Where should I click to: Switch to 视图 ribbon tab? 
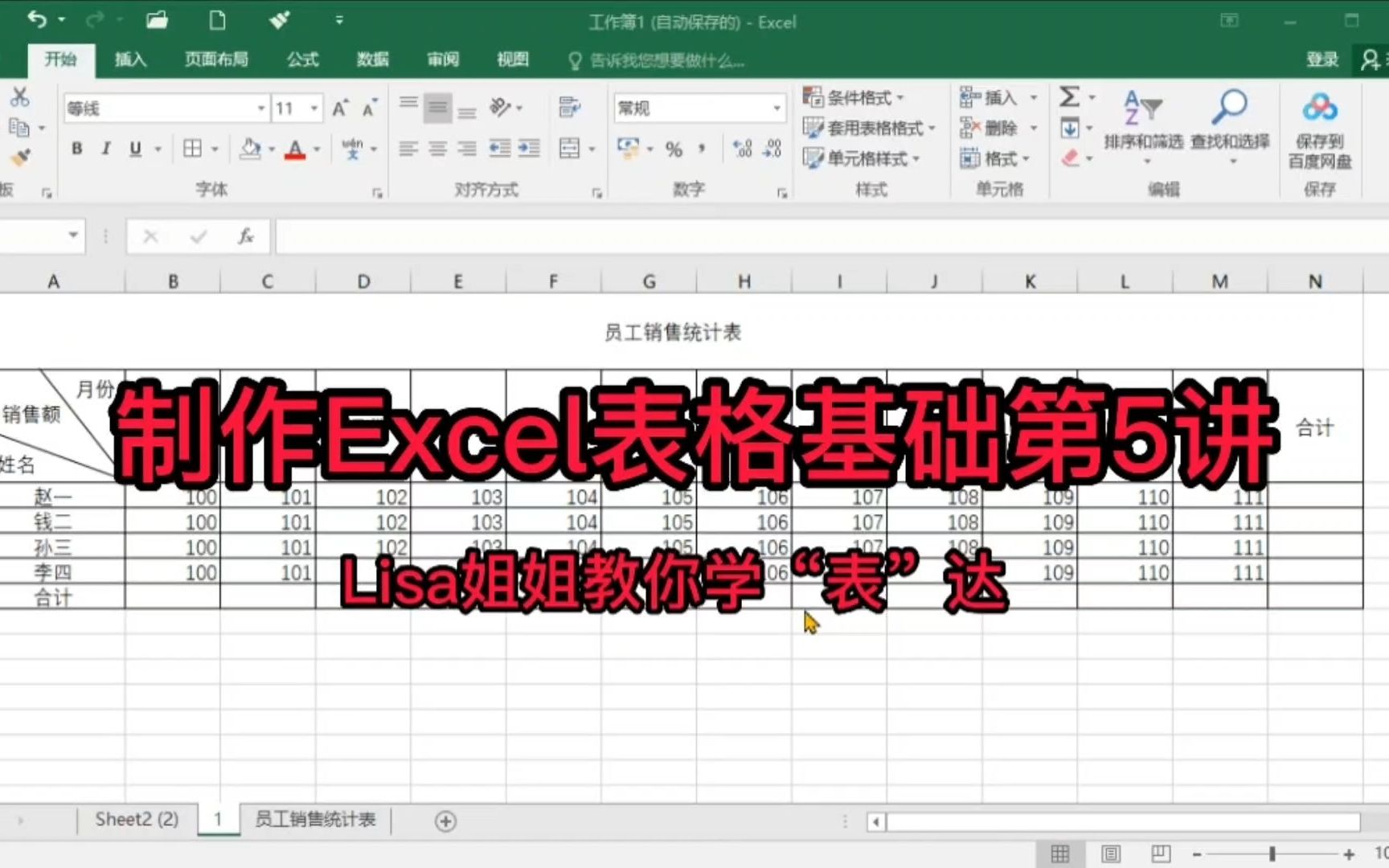click(x=513, y=59)
